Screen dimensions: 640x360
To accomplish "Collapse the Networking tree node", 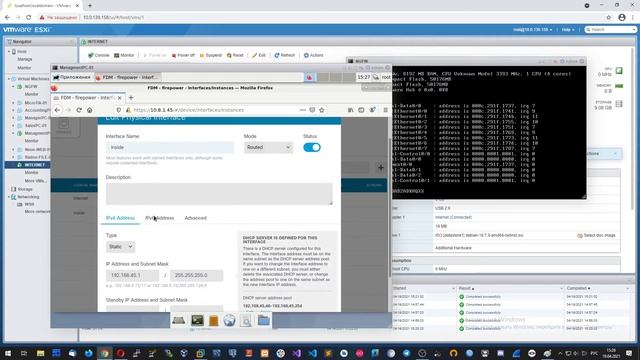I will 9,197.
